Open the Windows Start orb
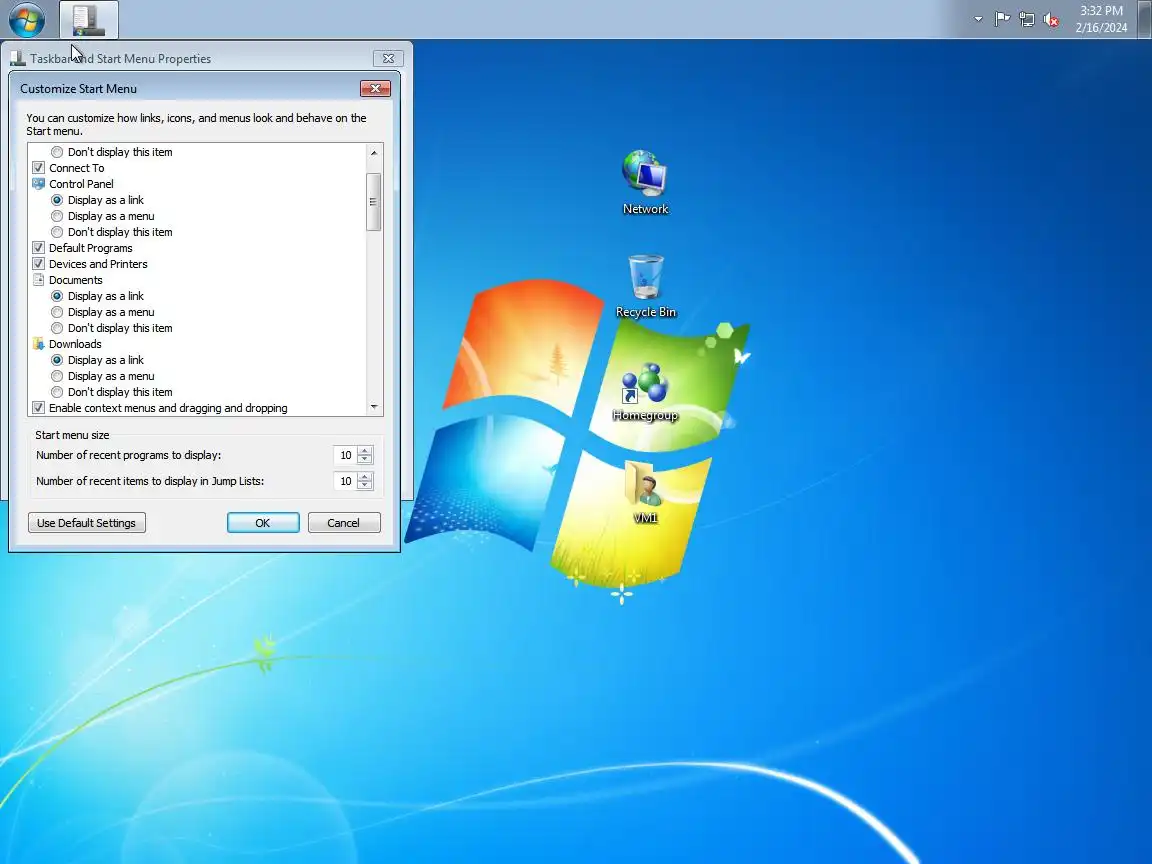This screenshot has width=1152, height=864. [26, 19]
